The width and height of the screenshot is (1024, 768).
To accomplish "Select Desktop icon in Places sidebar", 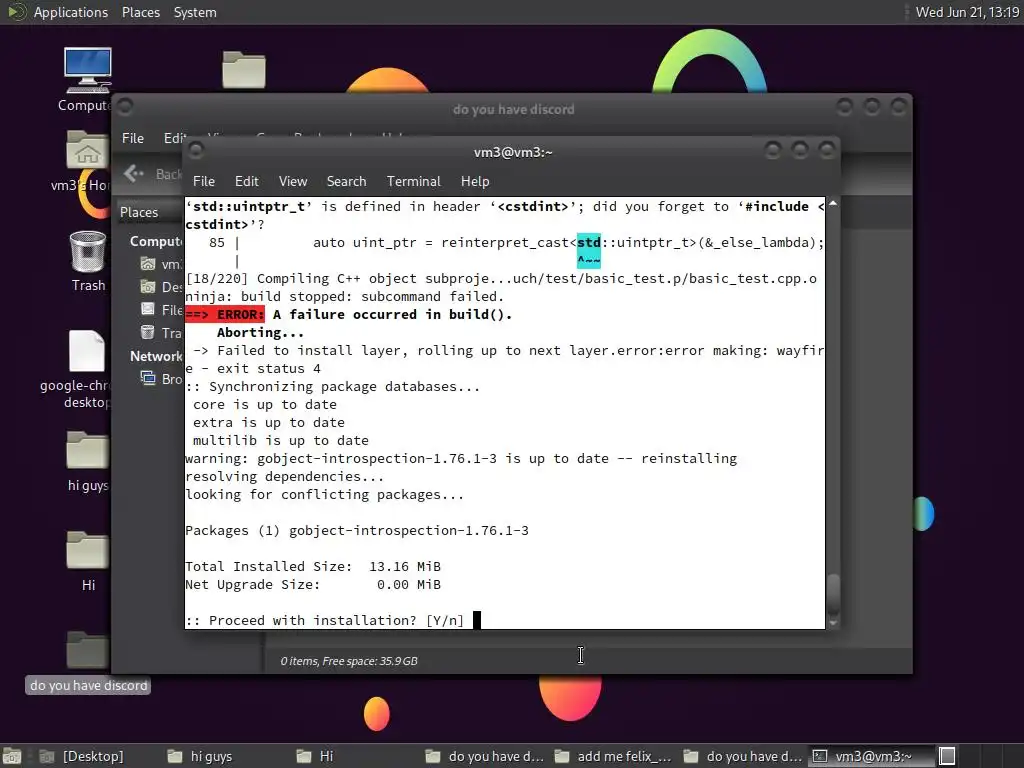I will (148, 287).
